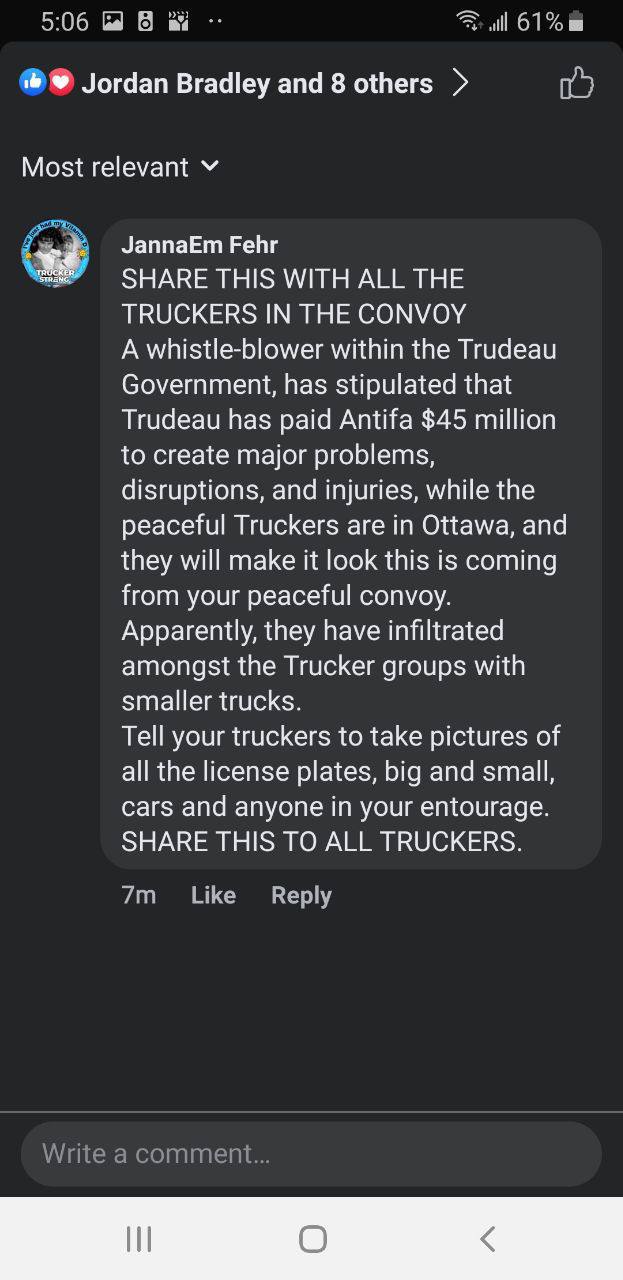Reply to JannaEm Fehr's comment
This screenshot has height=1280, width=623.
pos(301,895)
